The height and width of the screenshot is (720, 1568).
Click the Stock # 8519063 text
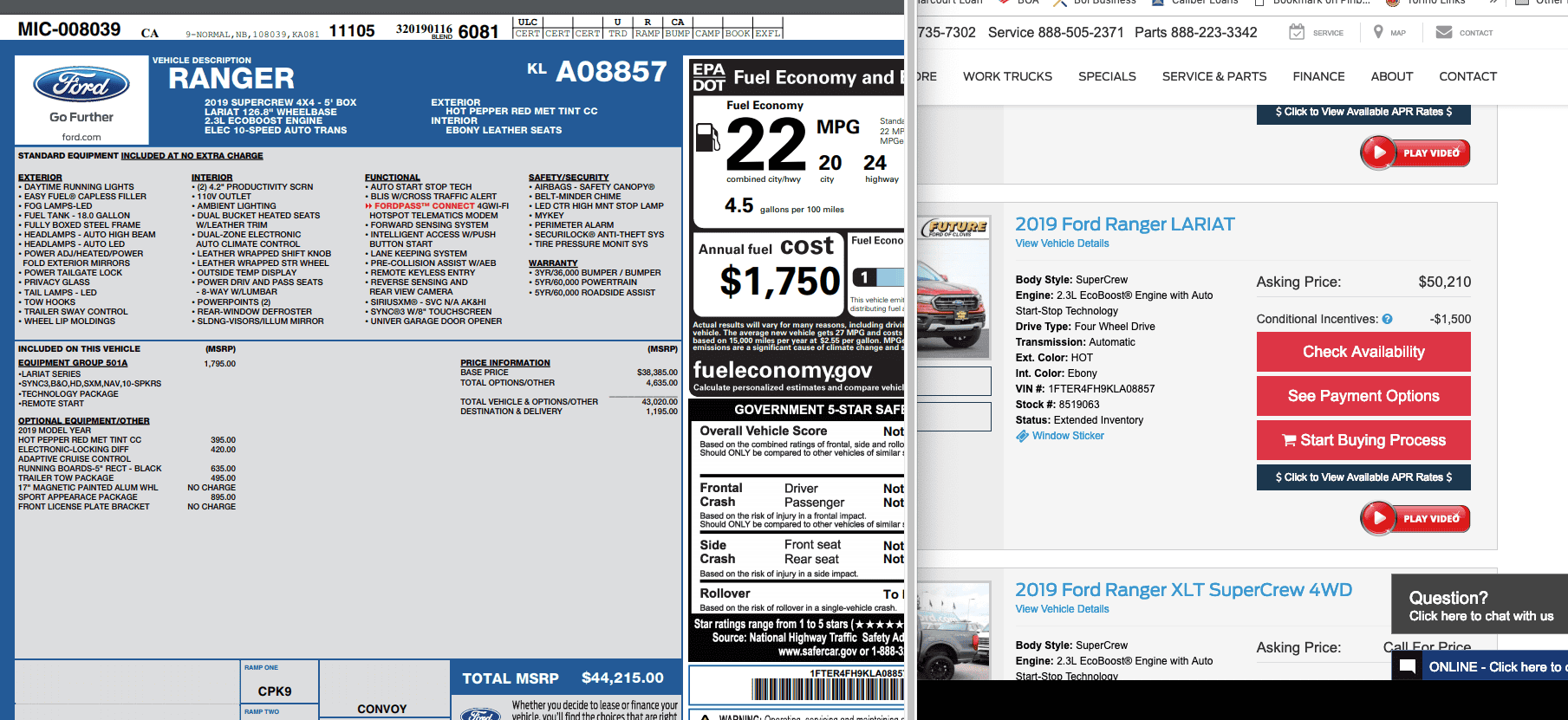click(x=1057, y=405)
